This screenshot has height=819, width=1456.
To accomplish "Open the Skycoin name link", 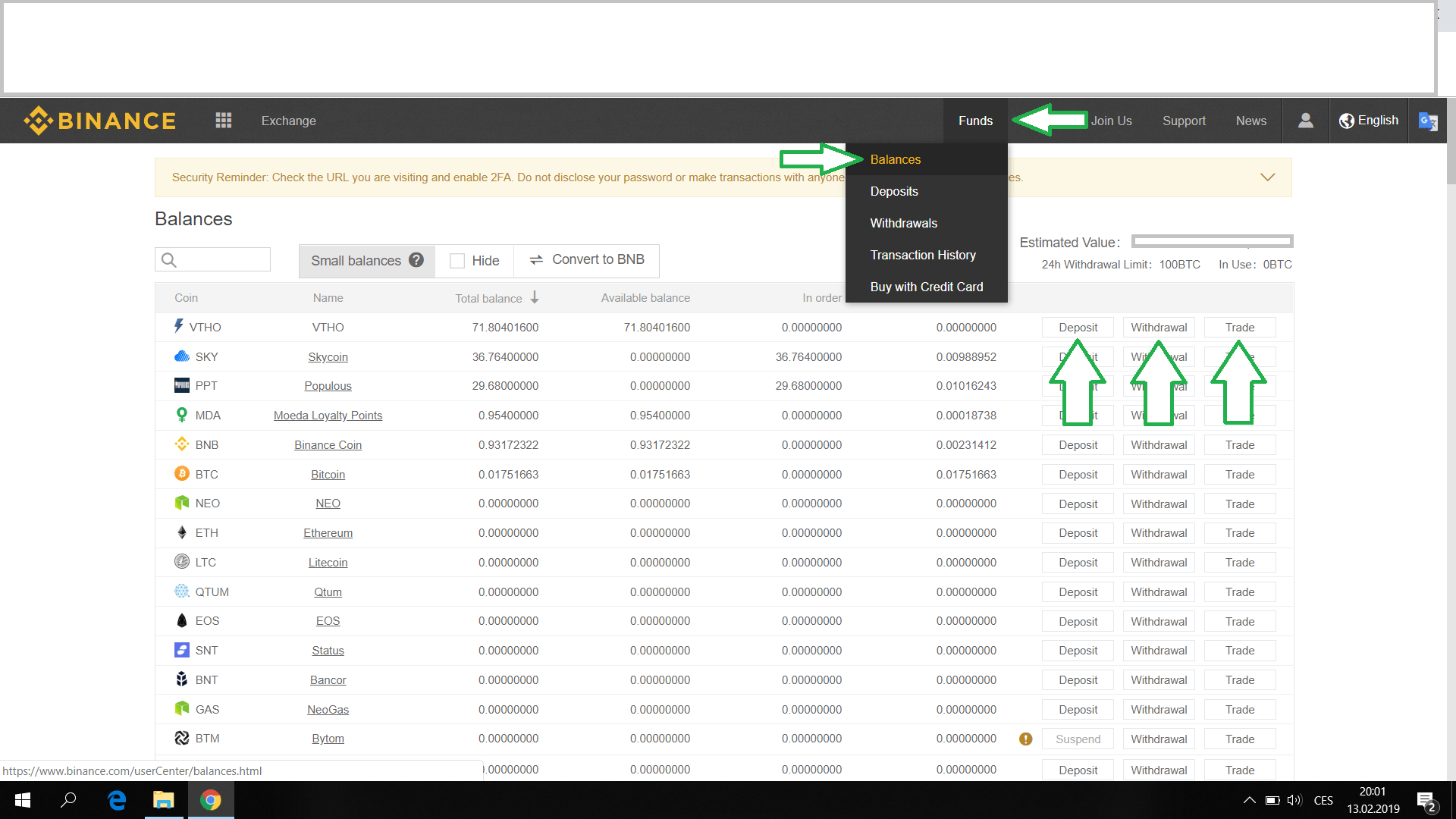I will tap(328, 357).
